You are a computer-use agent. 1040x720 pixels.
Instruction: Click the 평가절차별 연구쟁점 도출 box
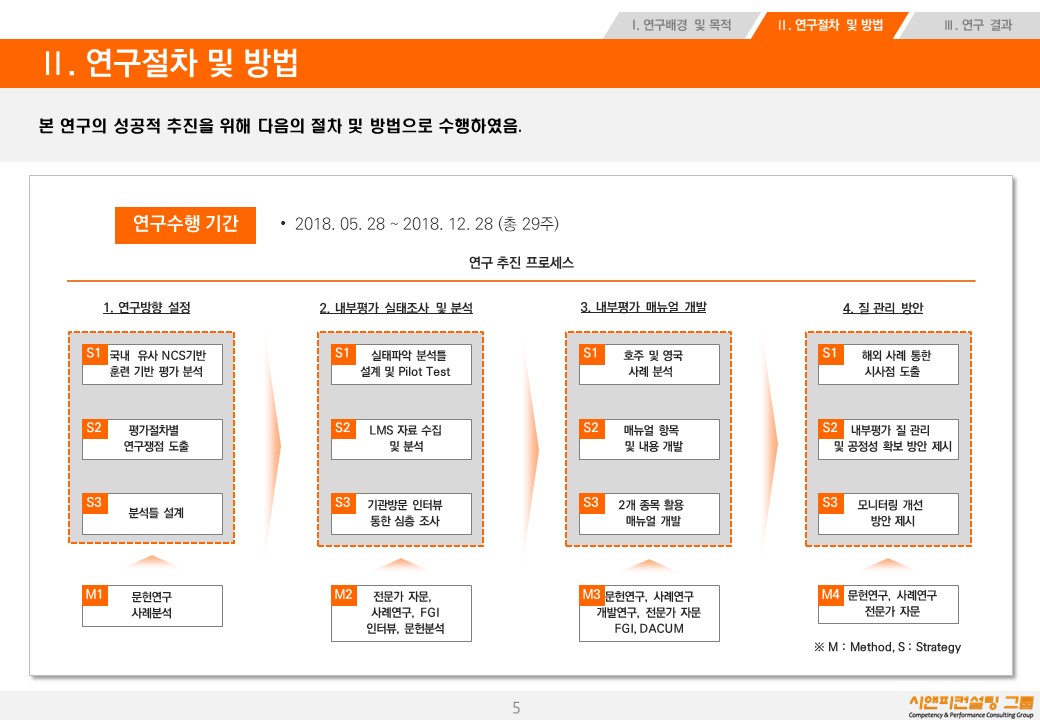[153, 439]
